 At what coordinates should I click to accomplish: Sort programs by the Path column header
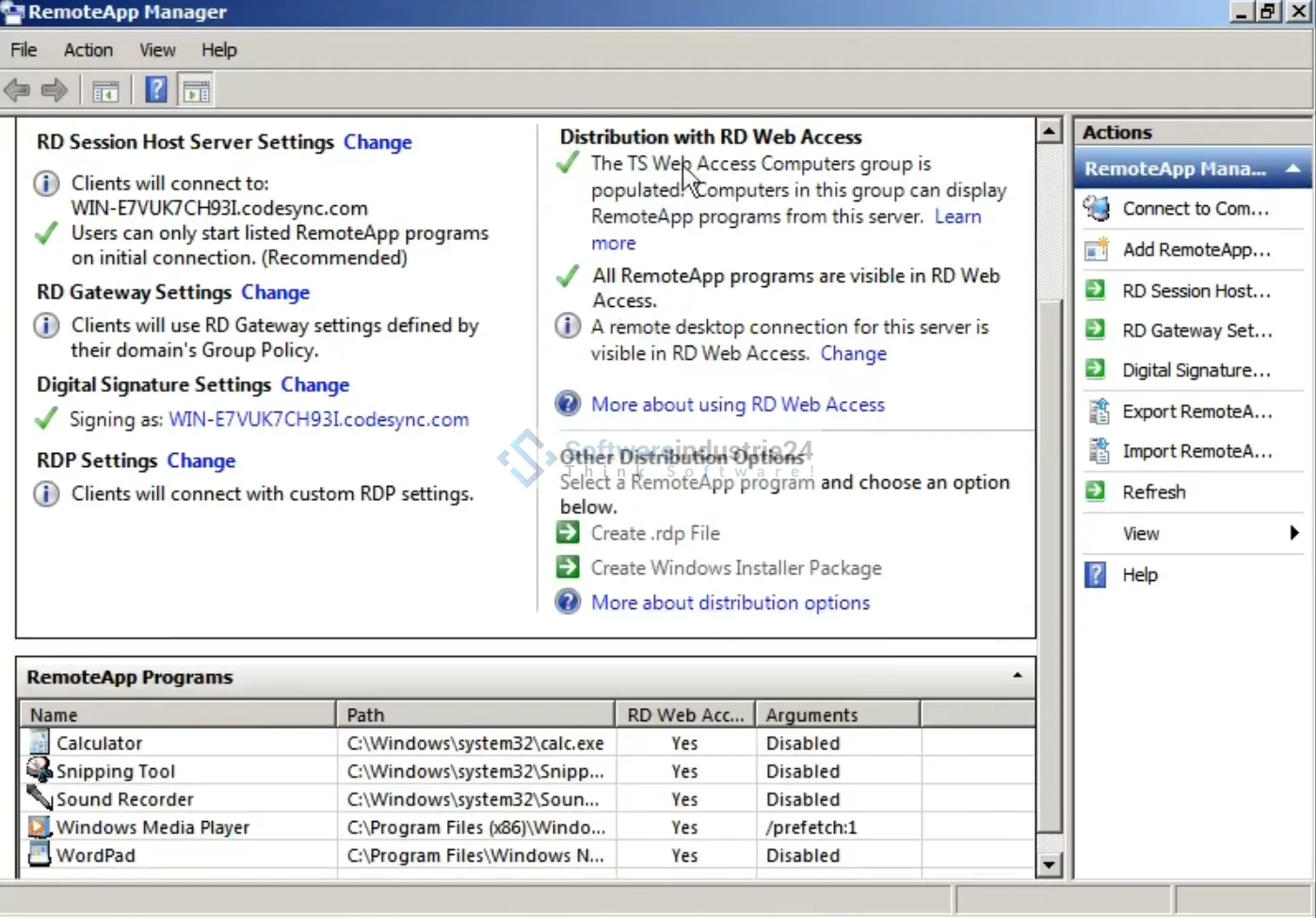473,715
